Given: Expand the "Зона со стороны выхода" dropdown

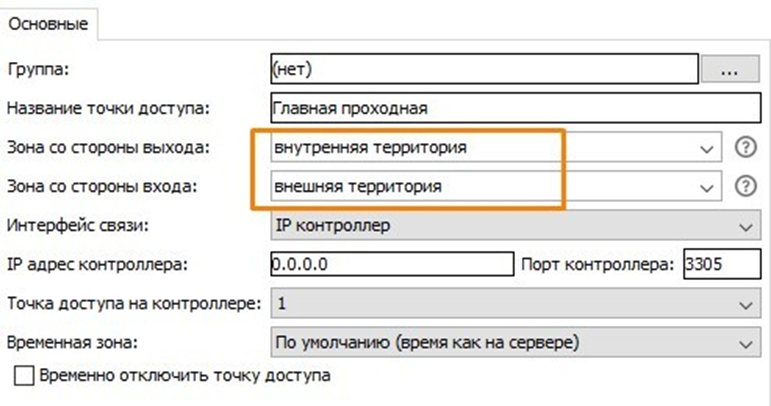Looking at the screenshot, I should pyautogui.click(x=707, y=148).
